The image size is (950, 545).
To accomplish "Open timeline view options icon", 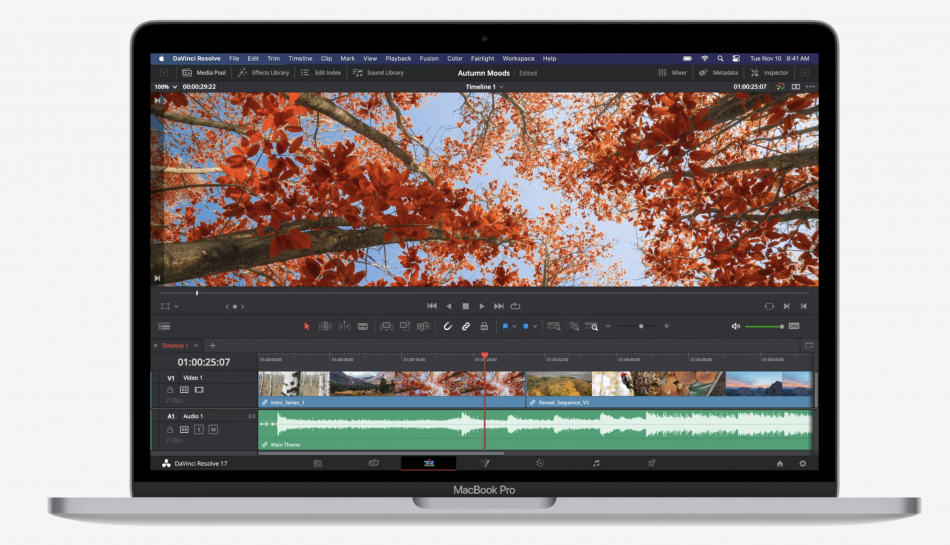I will [x=164, y=326].
